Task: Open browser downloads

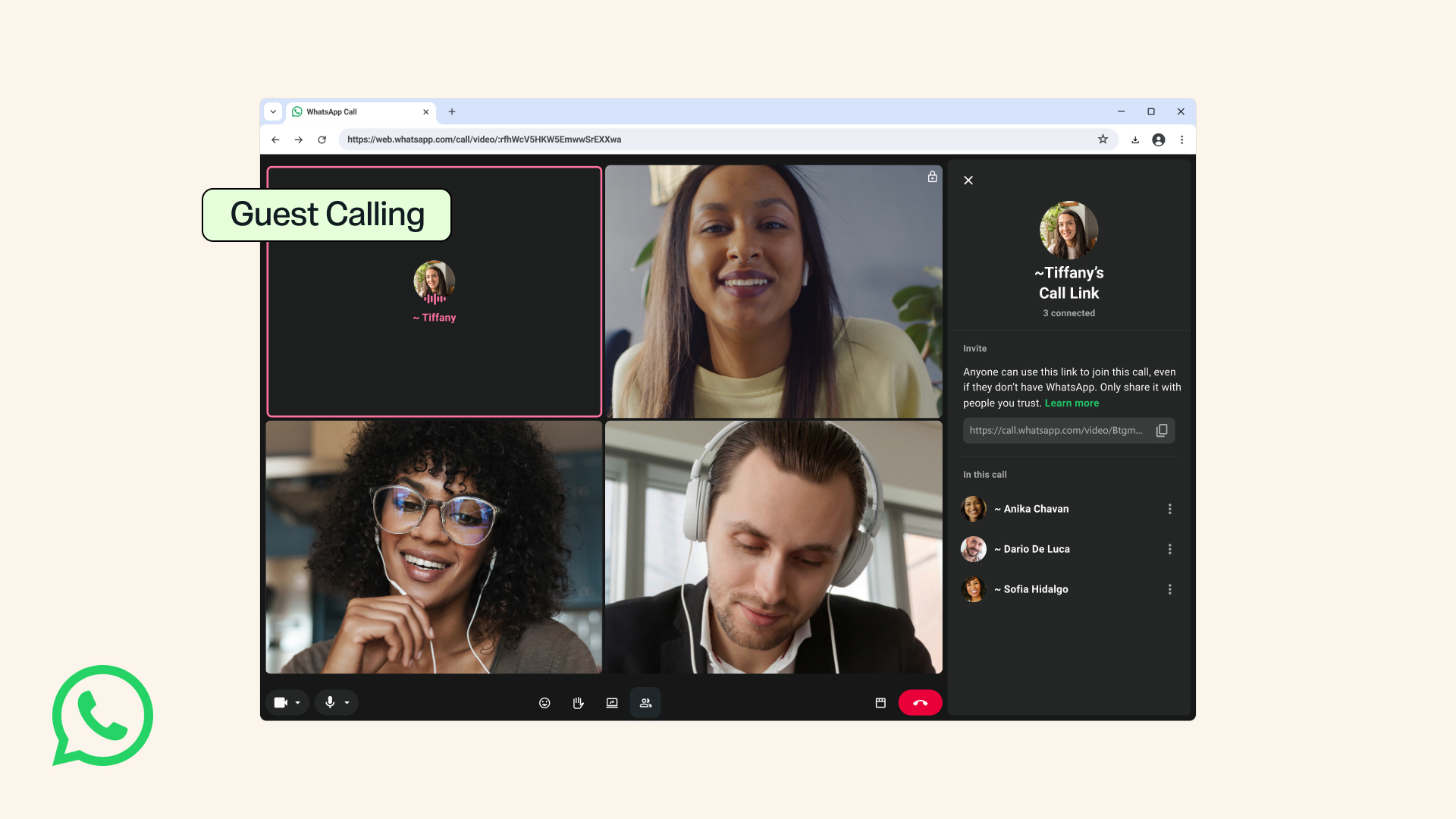Action: [x=1135, y=140]
